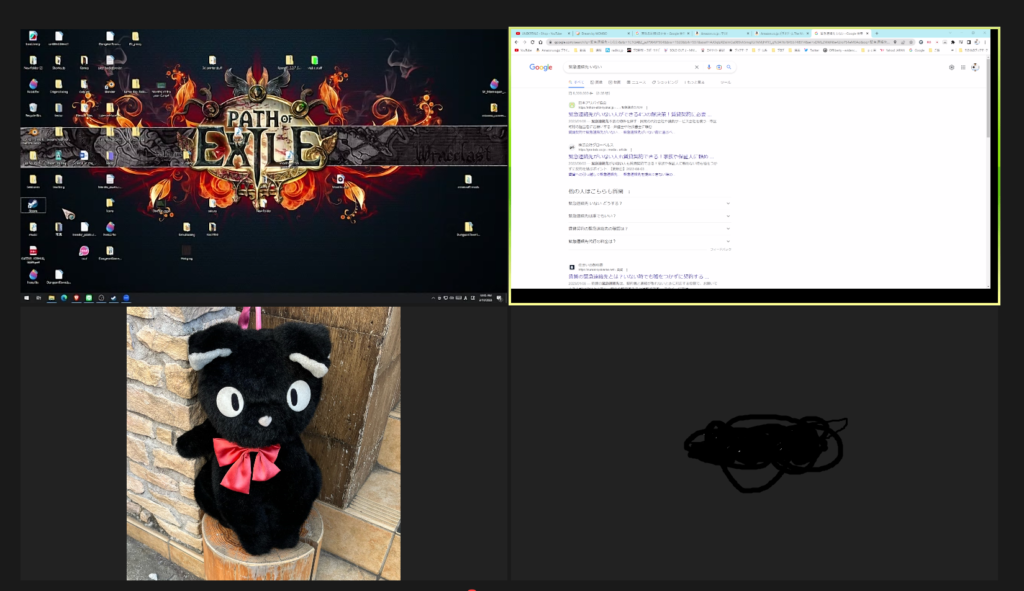Image resolution: width=1024 pixels, height=591 pixels.
Task: Click the black cat plush photo
Action: pos(263,443)
